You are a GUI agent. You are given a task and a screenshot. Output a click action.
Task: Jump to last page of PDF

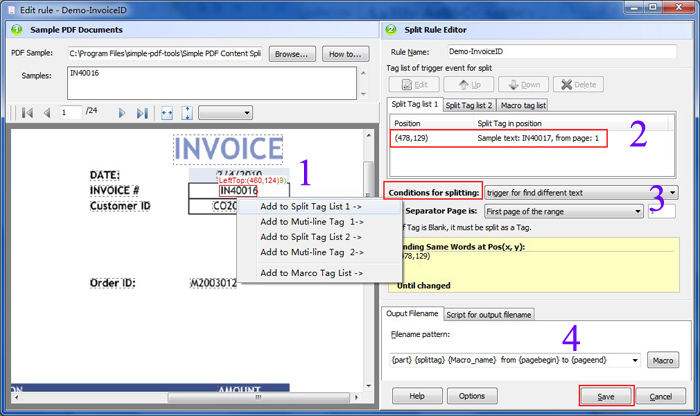(142, 113)
